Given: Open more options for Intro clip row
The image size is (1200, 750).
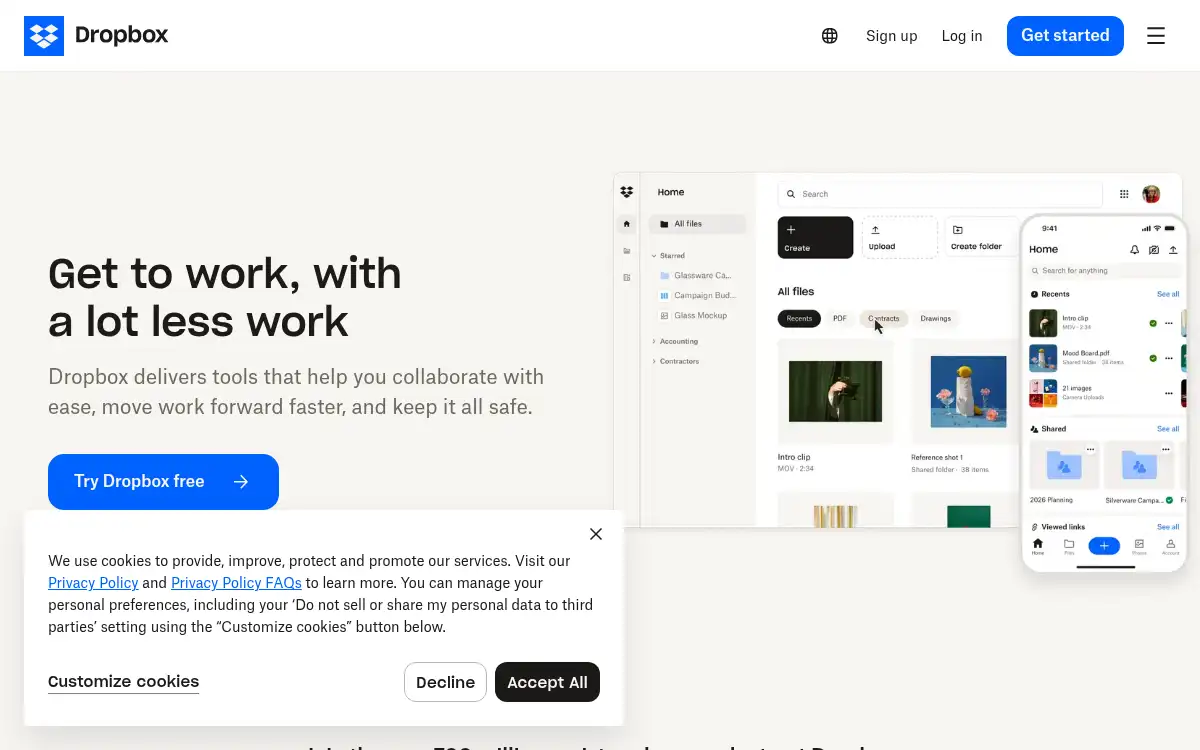Looking at the screenshot, I should click(1169, 324).
